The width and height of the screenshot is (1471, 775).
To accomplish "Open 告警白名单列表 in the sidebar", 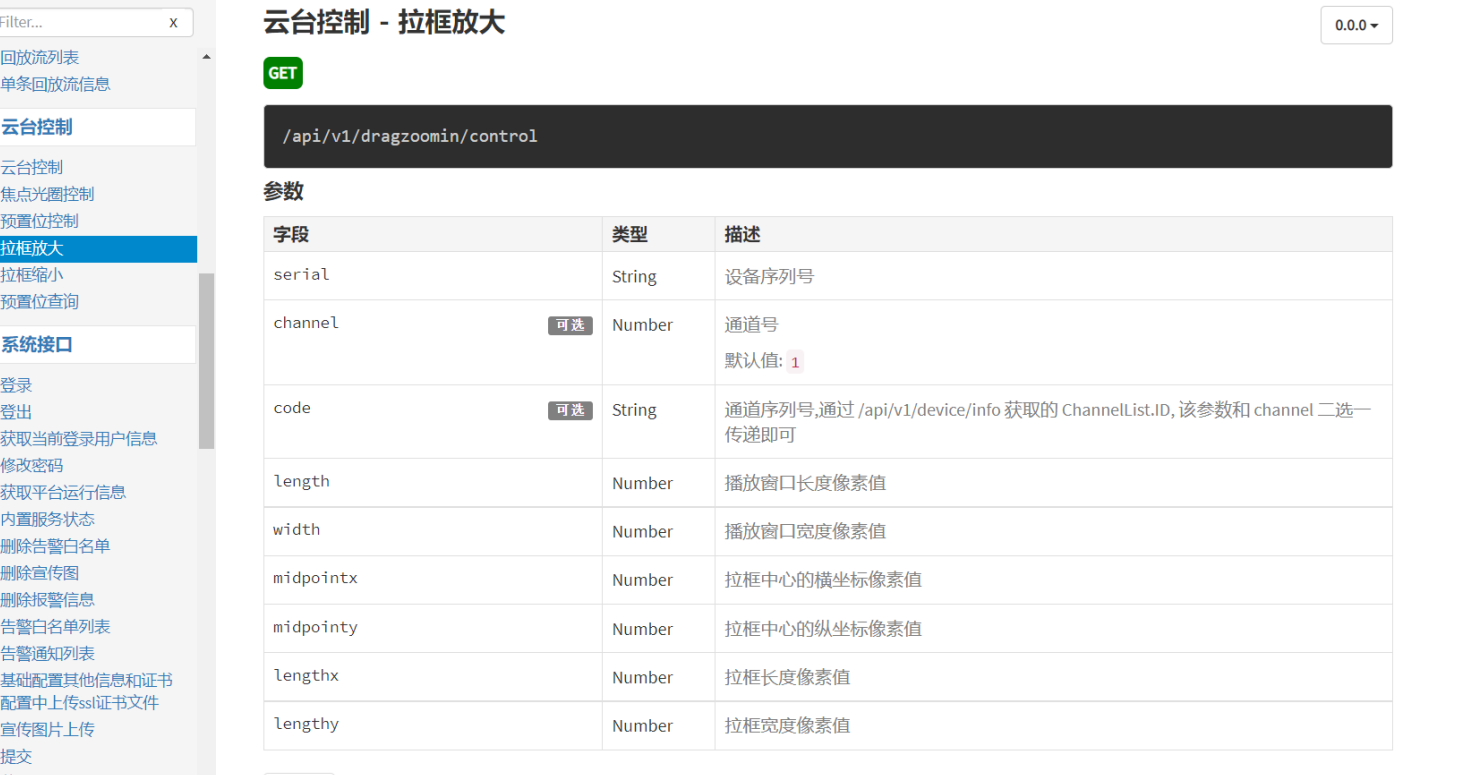I will 55,627.
